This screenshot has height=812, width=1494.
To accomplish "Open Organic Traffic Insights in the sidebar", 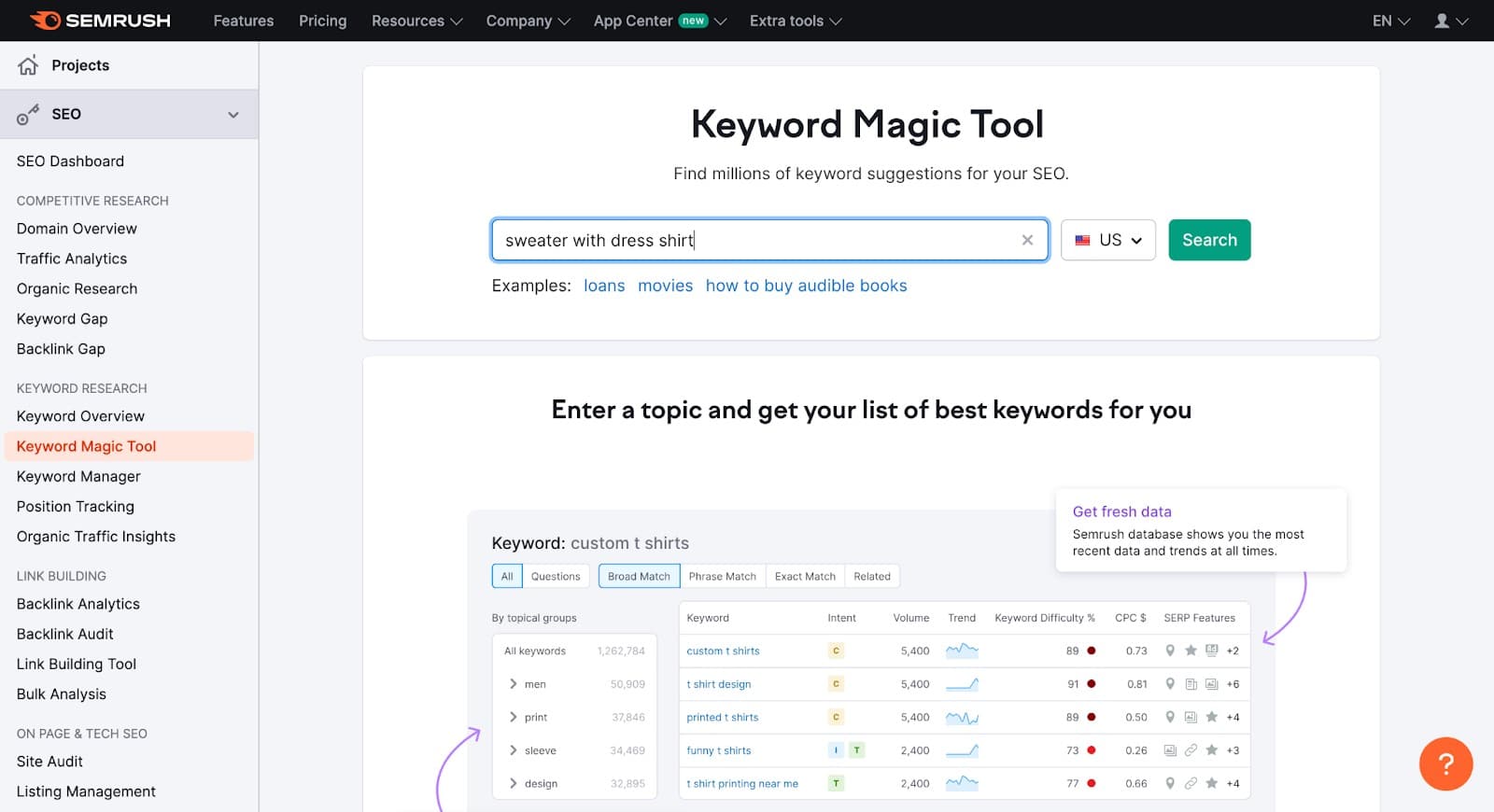I will (x=96, y=537).
